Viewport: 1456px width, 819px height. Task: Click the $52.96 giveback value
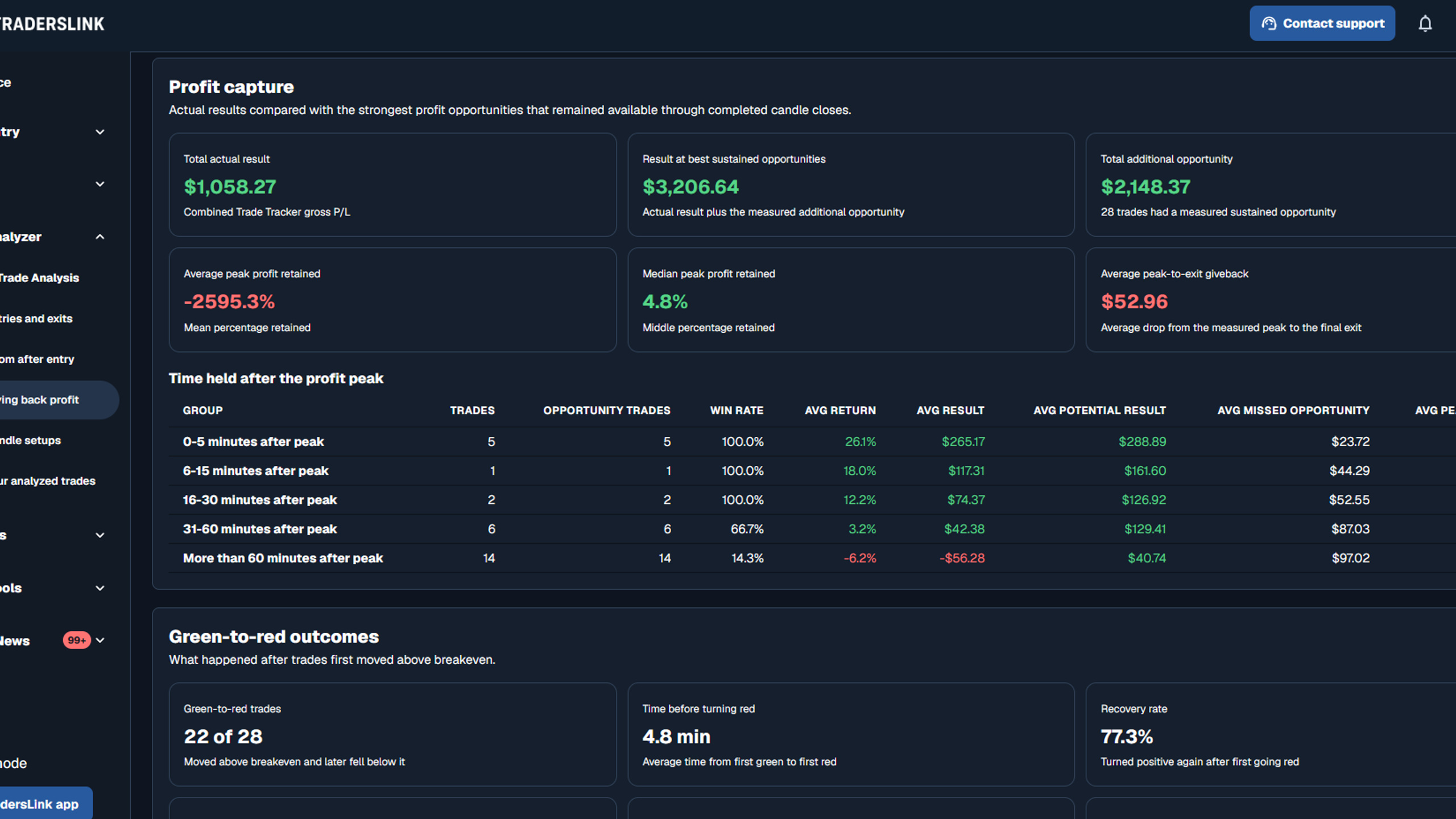pos(1134,301)
